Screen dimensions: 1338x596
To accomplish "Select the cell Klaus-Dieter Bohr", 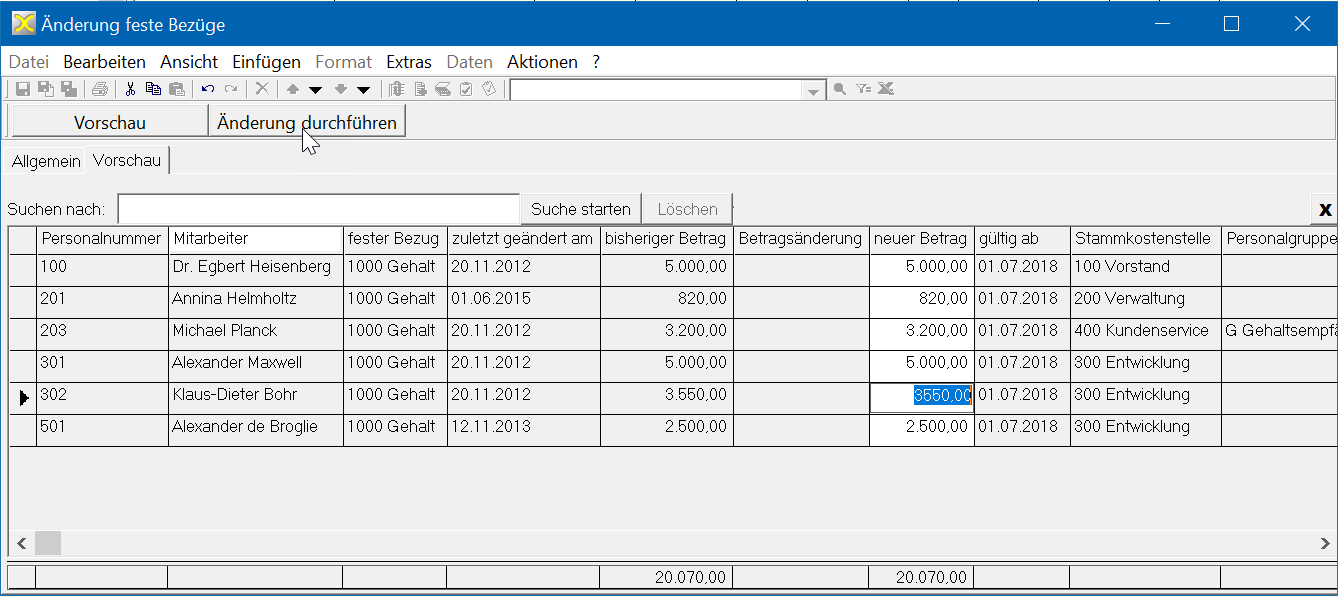I will pyautogui.click(x=256, y=396).
